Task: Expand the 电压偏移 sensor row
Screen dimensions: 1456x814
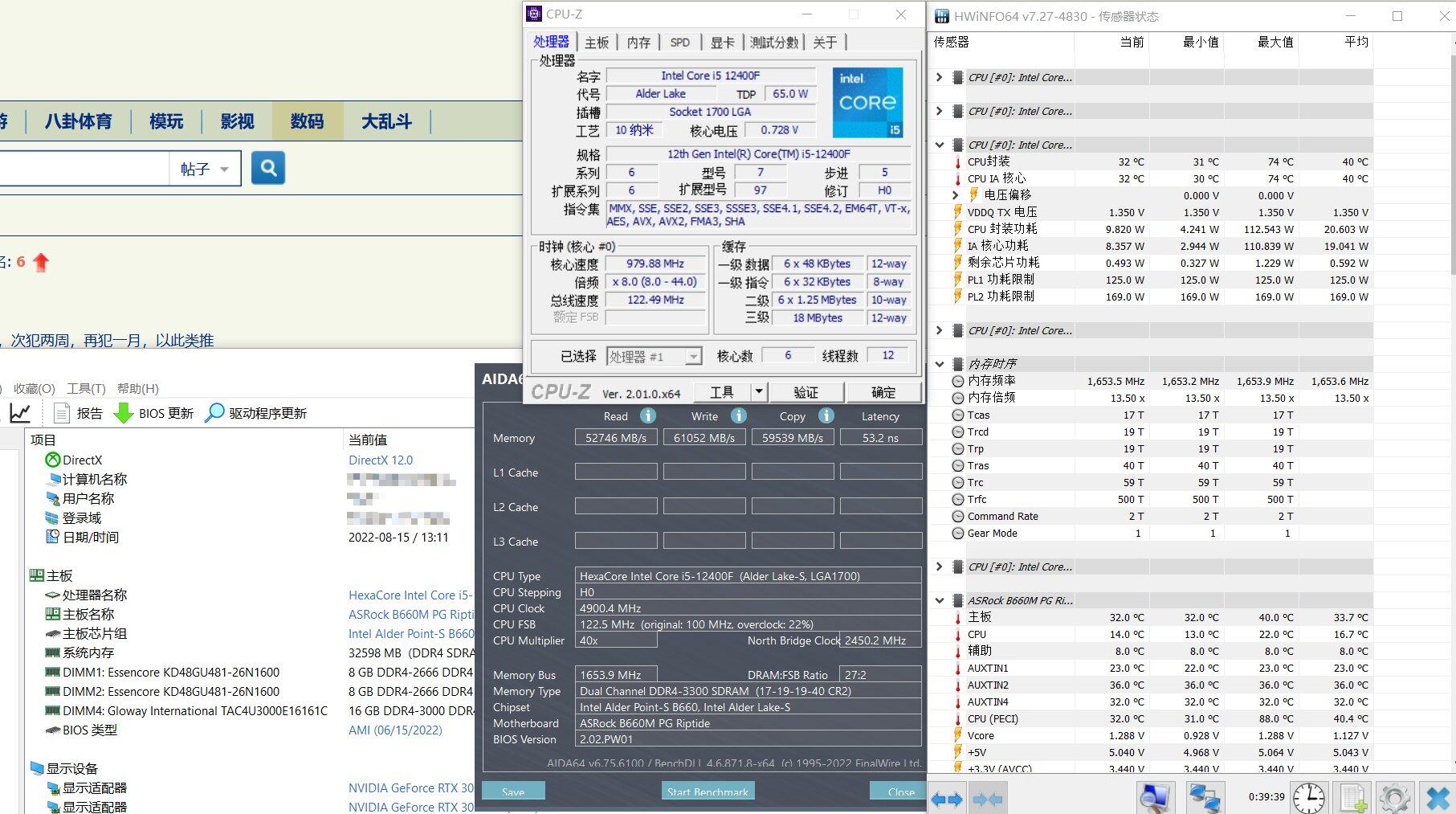Action: [x=955, y=195]
